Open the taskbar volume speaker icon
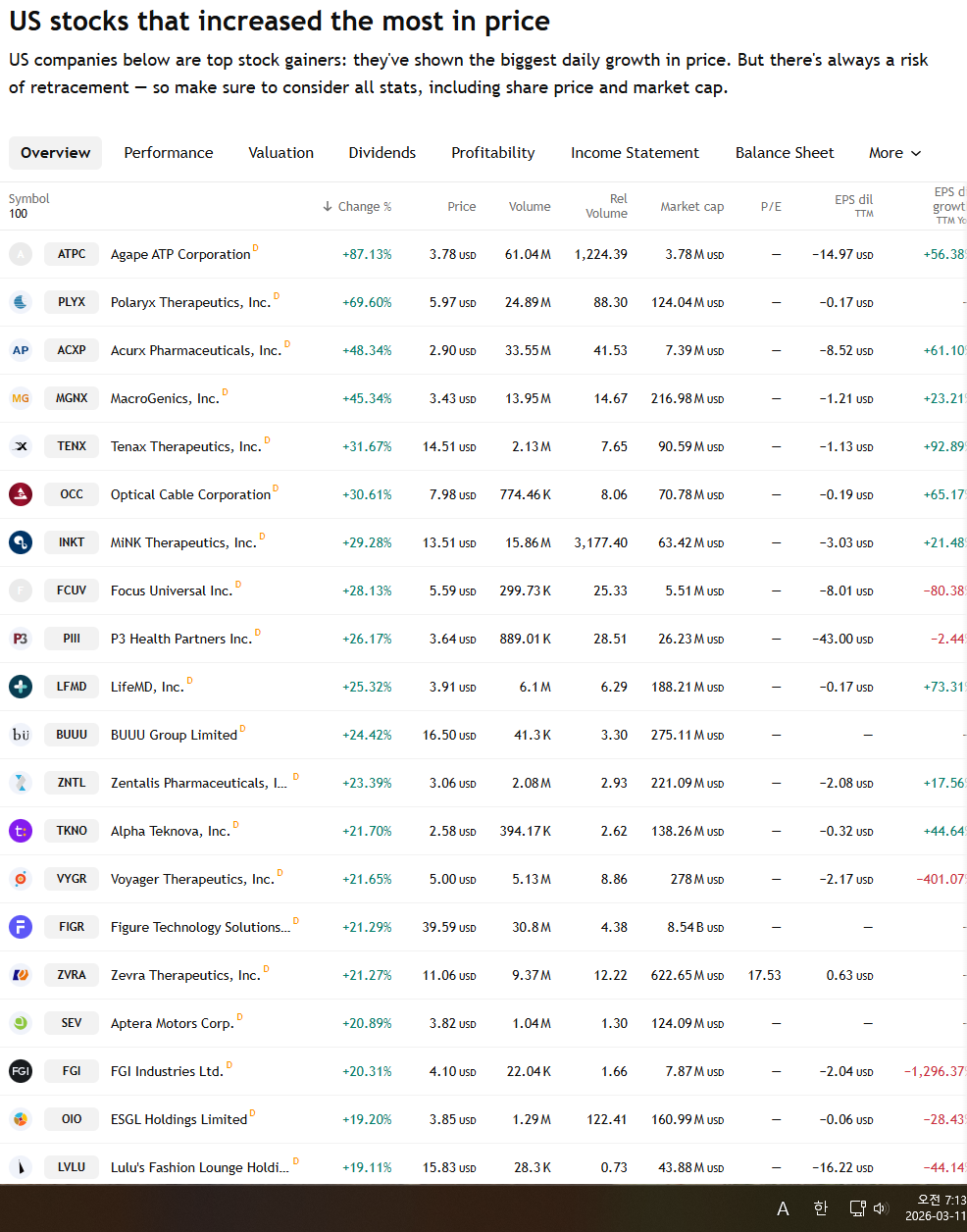 tap(880, 1208)
